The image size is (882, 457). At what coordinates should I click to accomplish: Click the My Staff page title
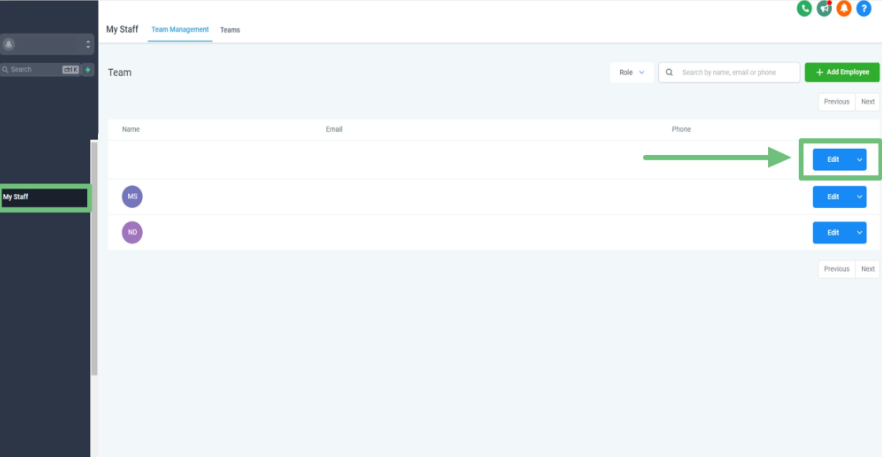click(122, 29)
